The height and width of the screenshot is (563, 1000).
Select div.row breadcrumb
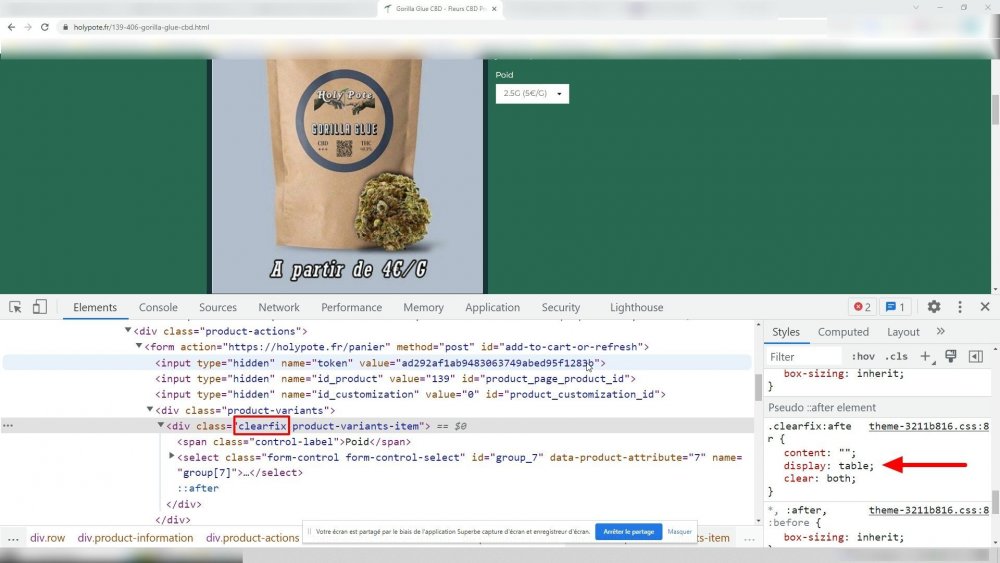pyautogui.click(x=48, y=537)
